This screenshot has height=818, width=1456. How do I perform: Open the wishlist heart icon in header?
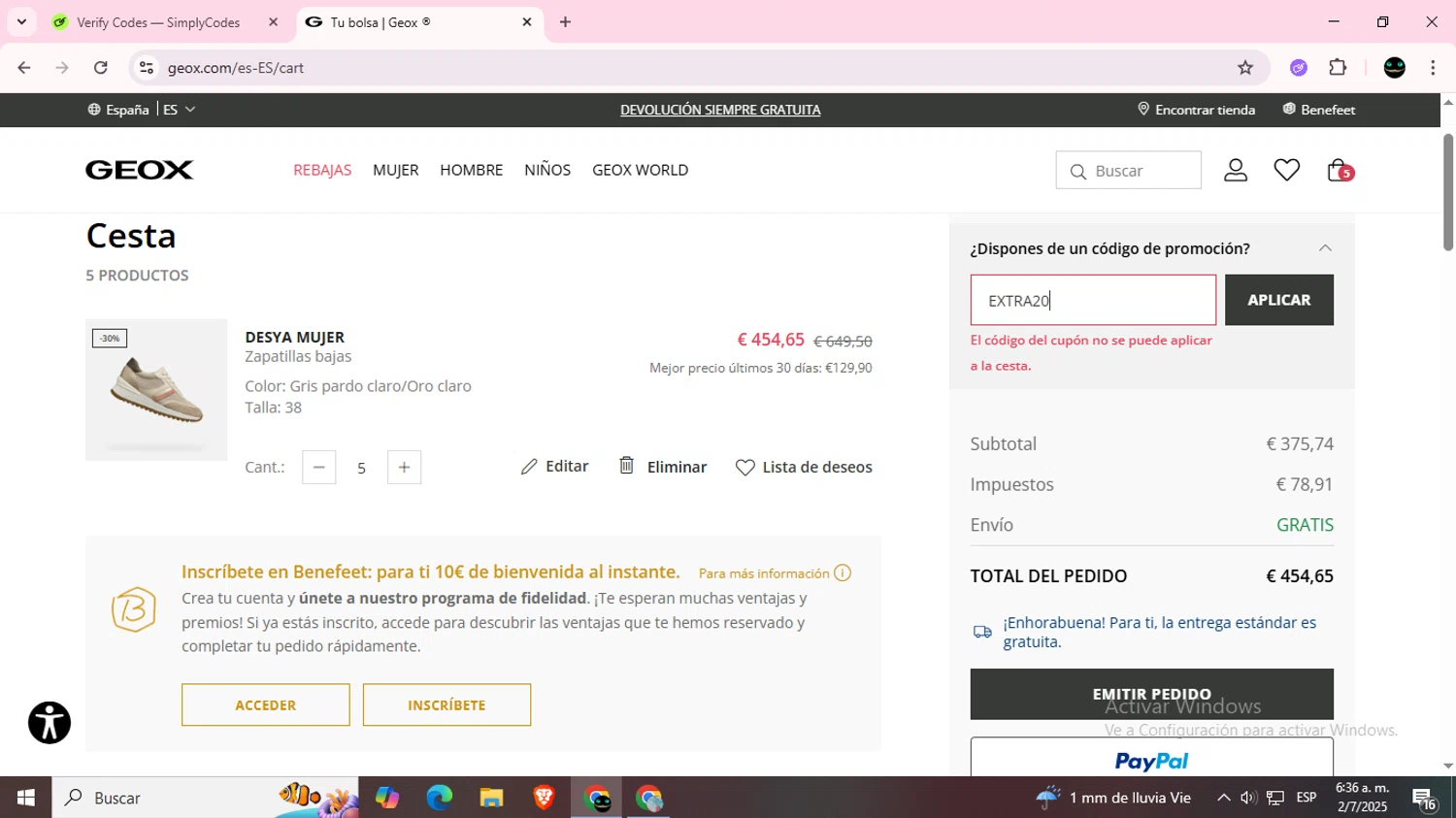[x=1287, y=170]
